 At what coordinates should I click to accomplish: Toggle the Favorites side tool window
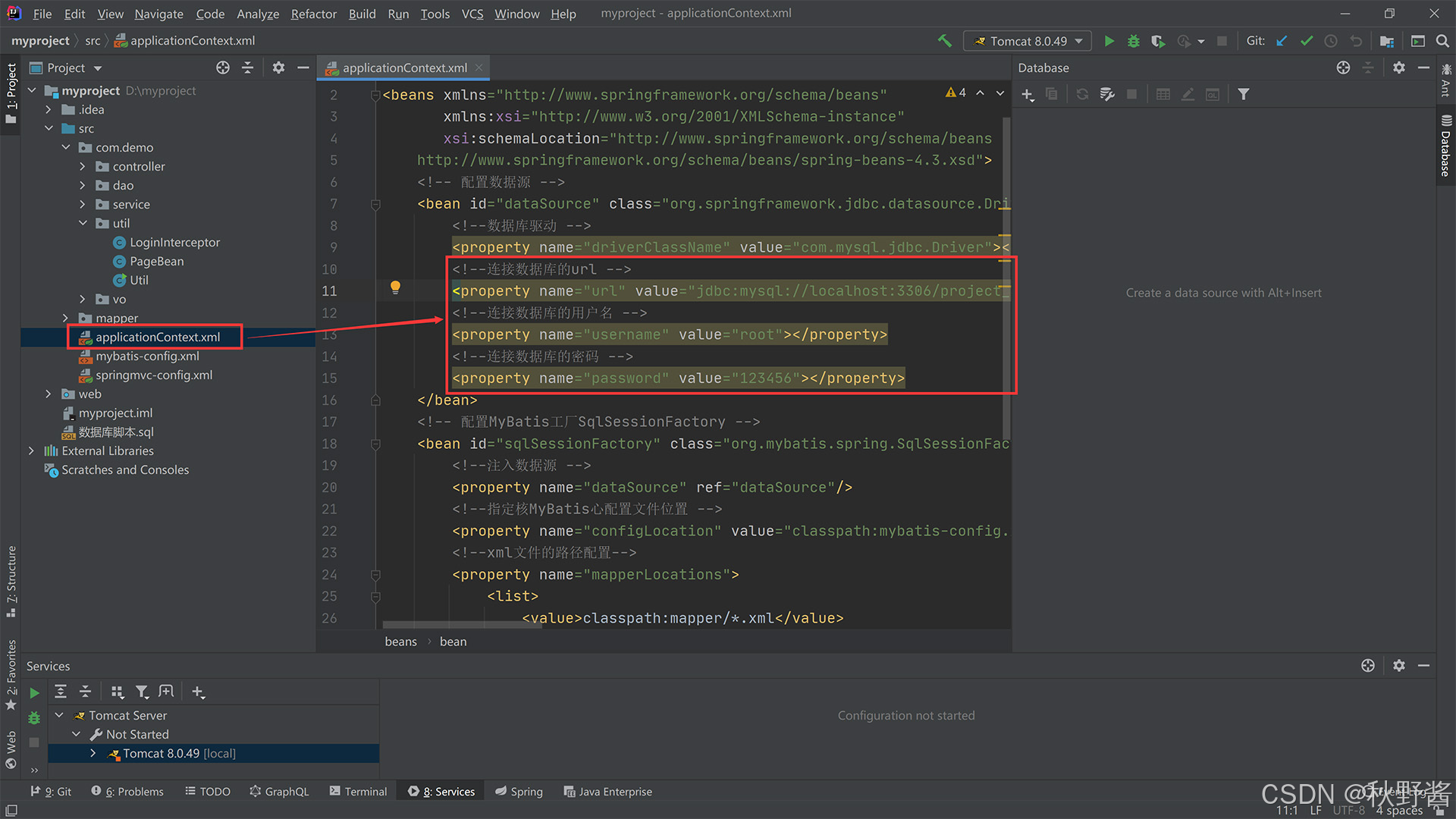pyautogui.click(x=11, y=675)
